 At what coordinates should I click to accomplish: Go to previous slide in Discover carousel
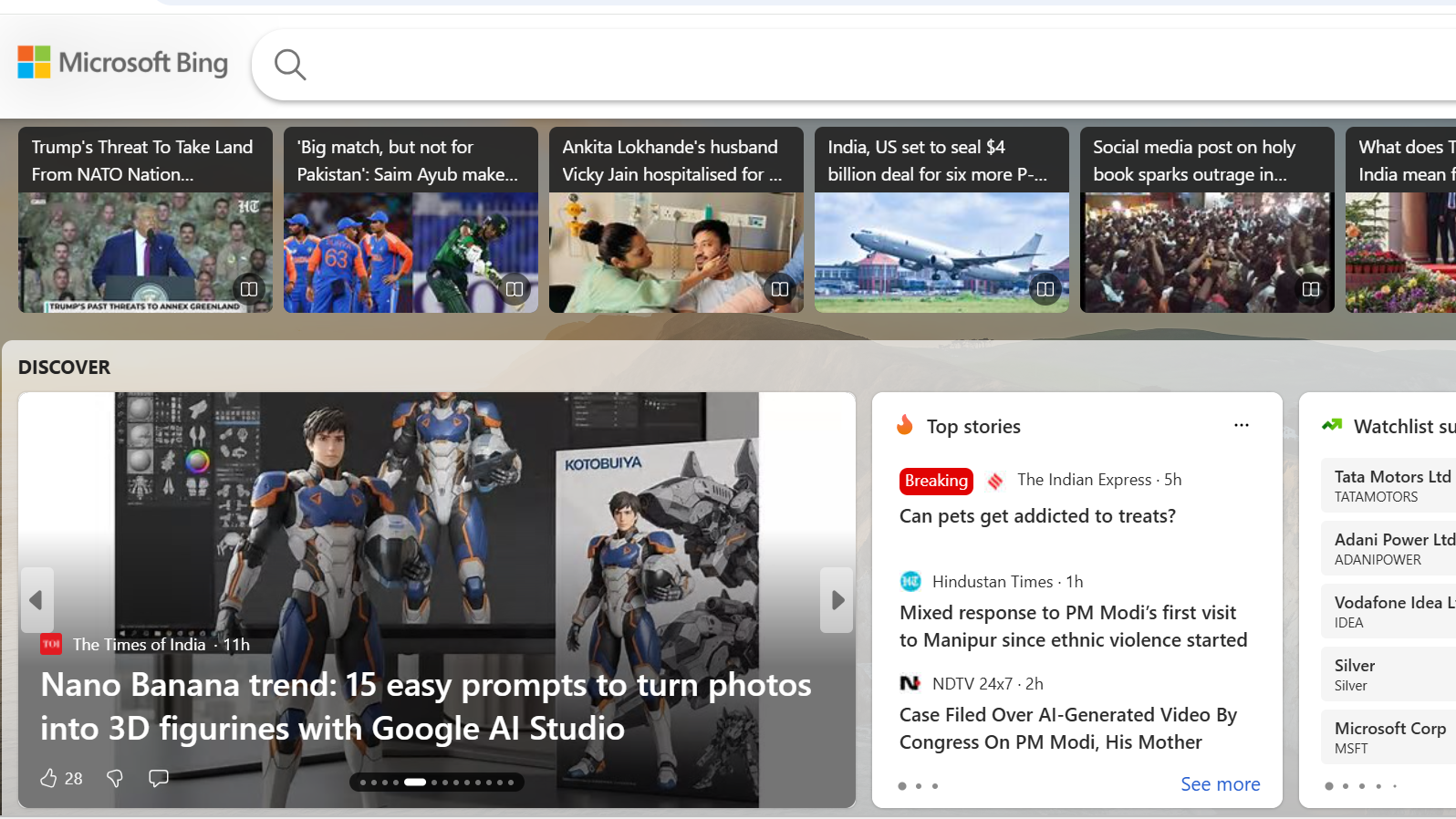tap(36, 600)
